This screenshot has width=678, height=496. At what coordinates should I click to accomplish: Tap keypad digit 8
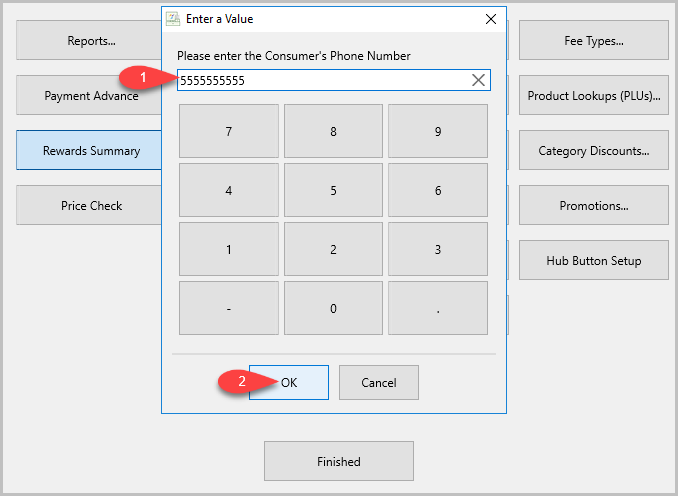coord(333,131)
